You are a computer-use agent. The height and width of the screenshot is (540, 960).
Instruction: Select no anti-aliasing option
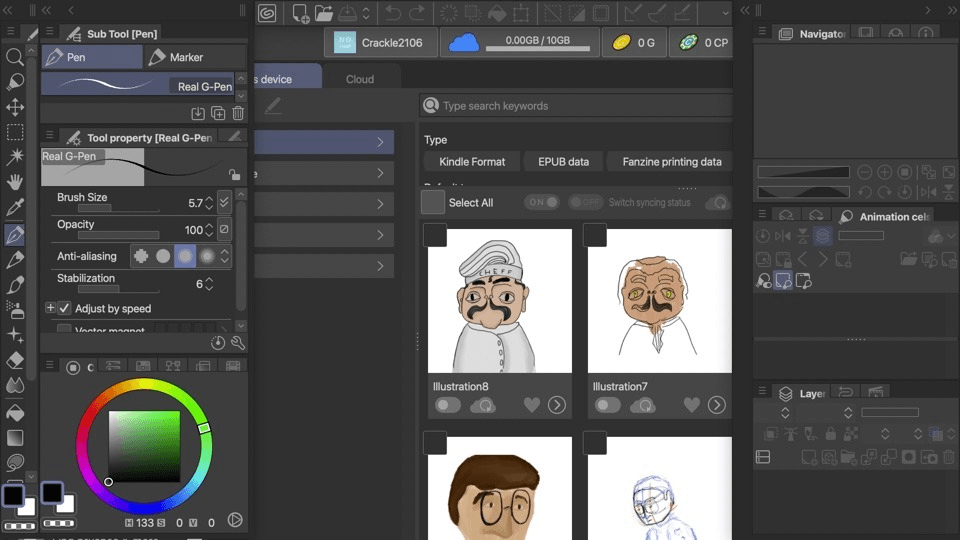point(141,256)
